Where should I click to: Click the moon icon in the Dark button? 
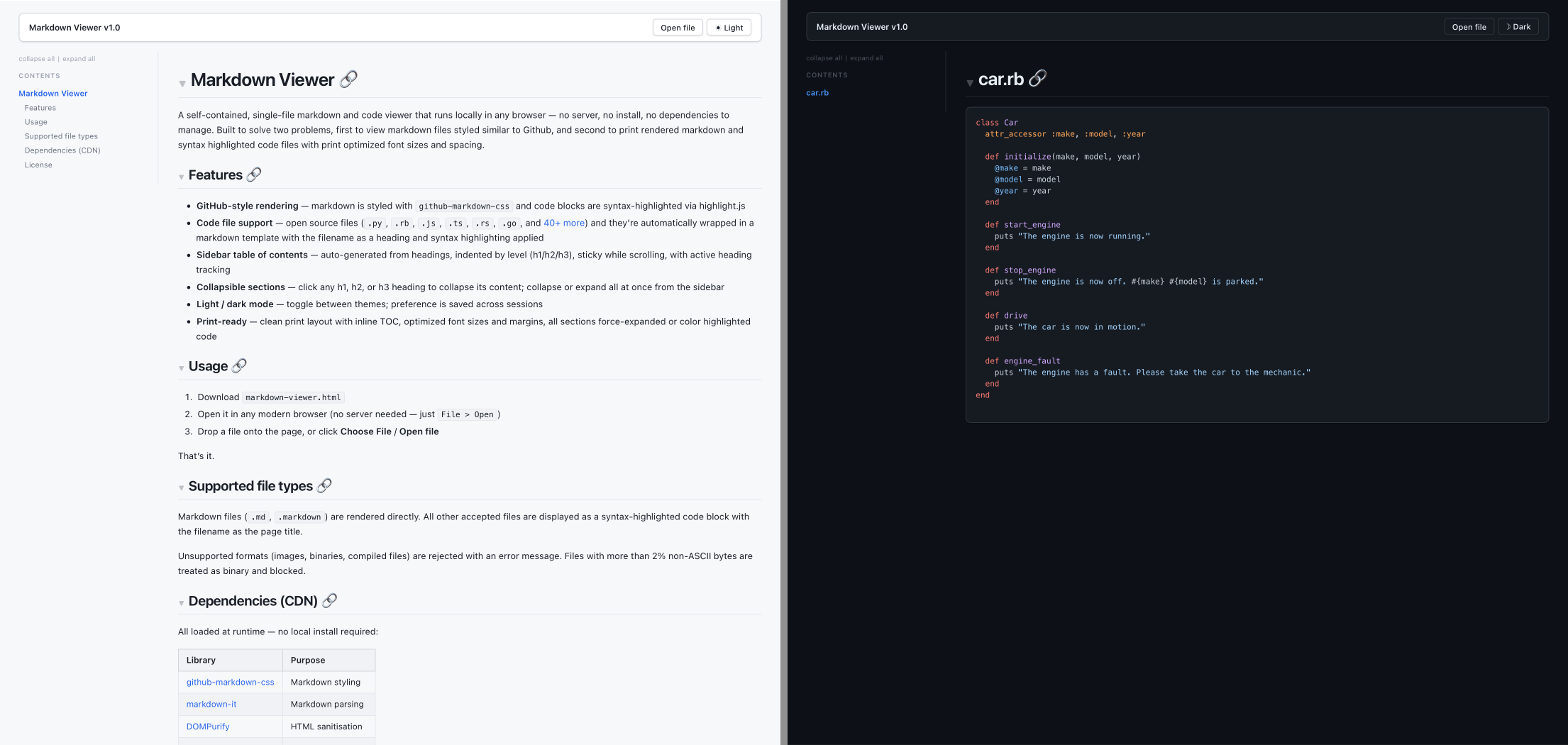pyautogui.click(x=1508, y=26)
